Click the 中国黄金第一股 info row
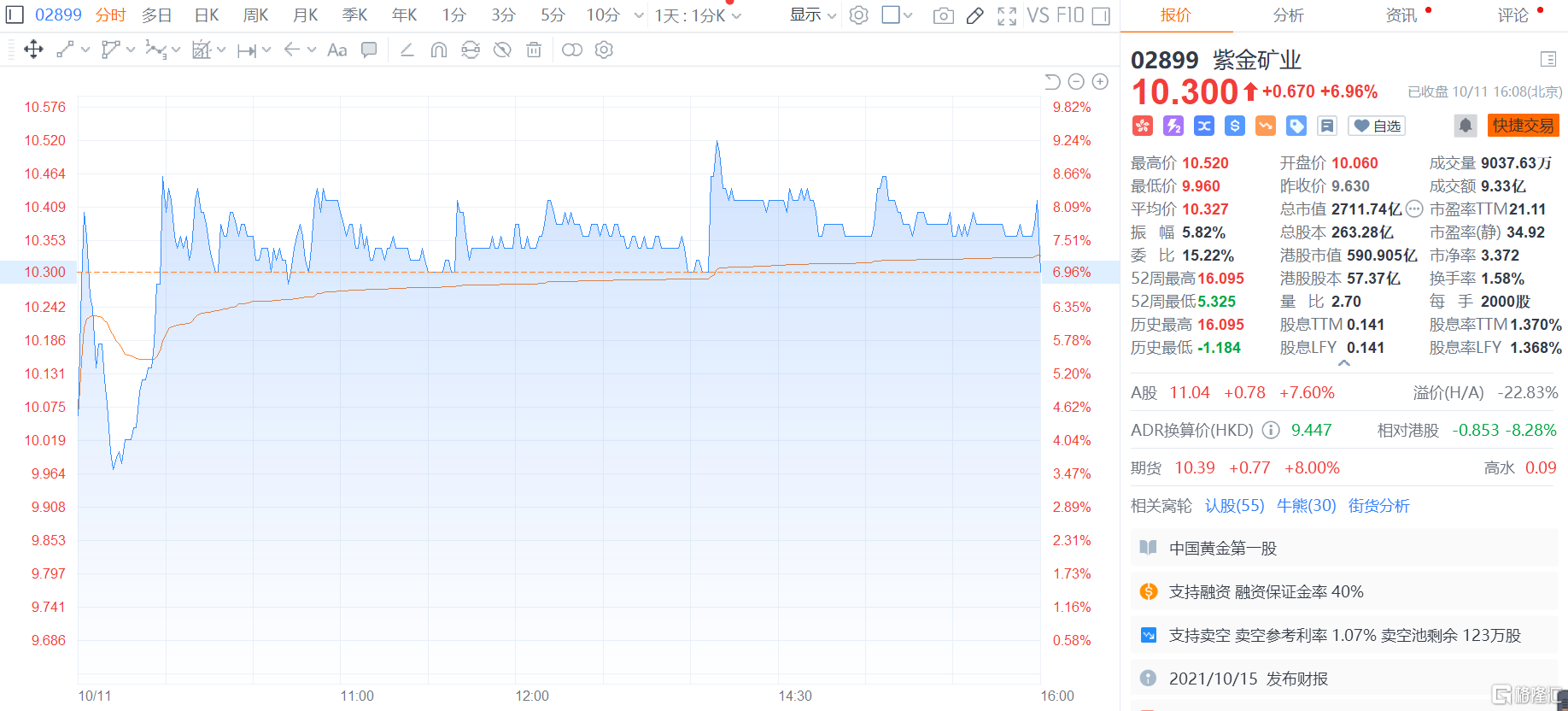This screenshot has height=711, width=1568. [1222, 548]
